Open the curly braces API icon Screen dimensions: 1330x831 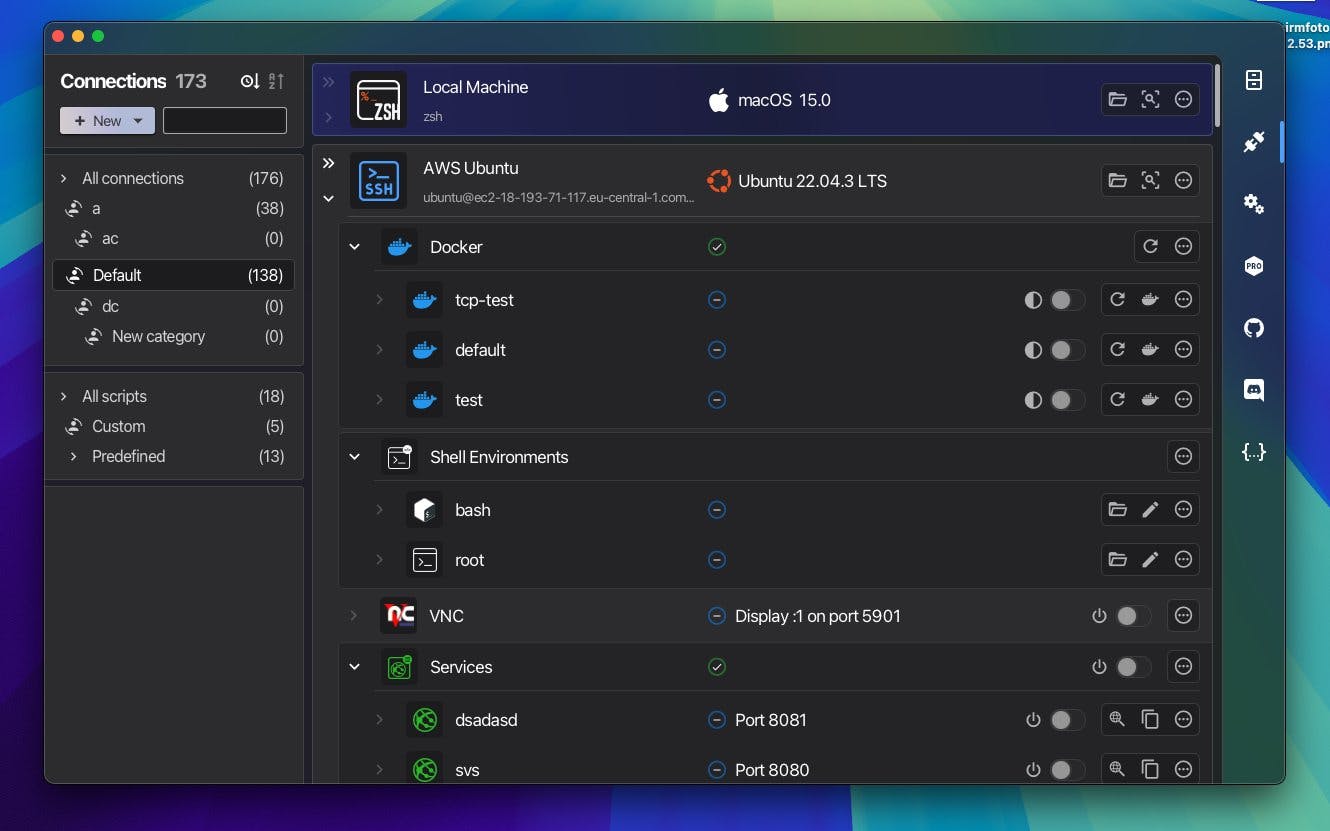point(1253,452)
